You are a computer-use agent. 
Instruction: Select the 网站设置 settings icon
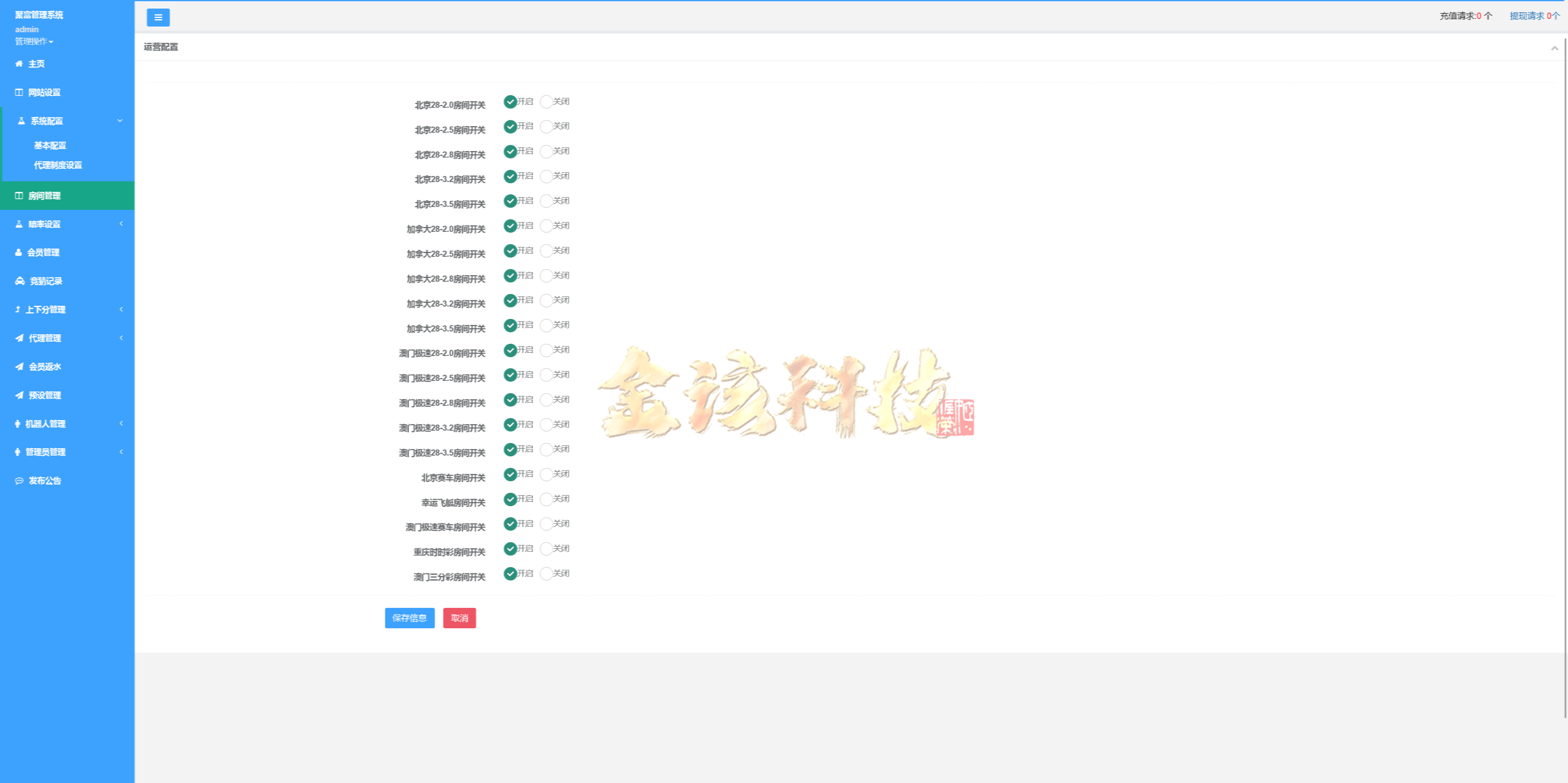tap(18, 92)
